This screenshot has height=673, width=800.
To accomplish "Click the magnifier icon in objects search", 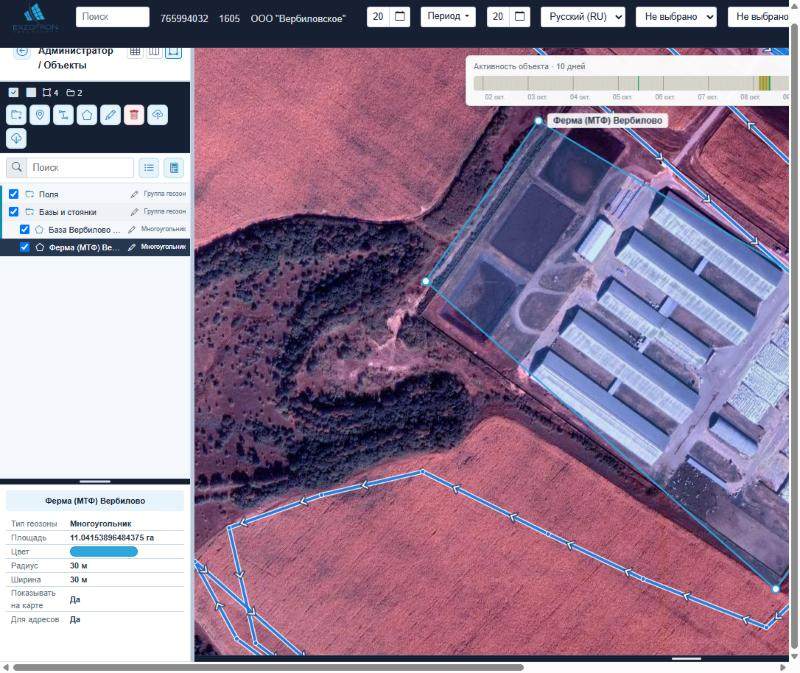I will [x=17, y=167].
